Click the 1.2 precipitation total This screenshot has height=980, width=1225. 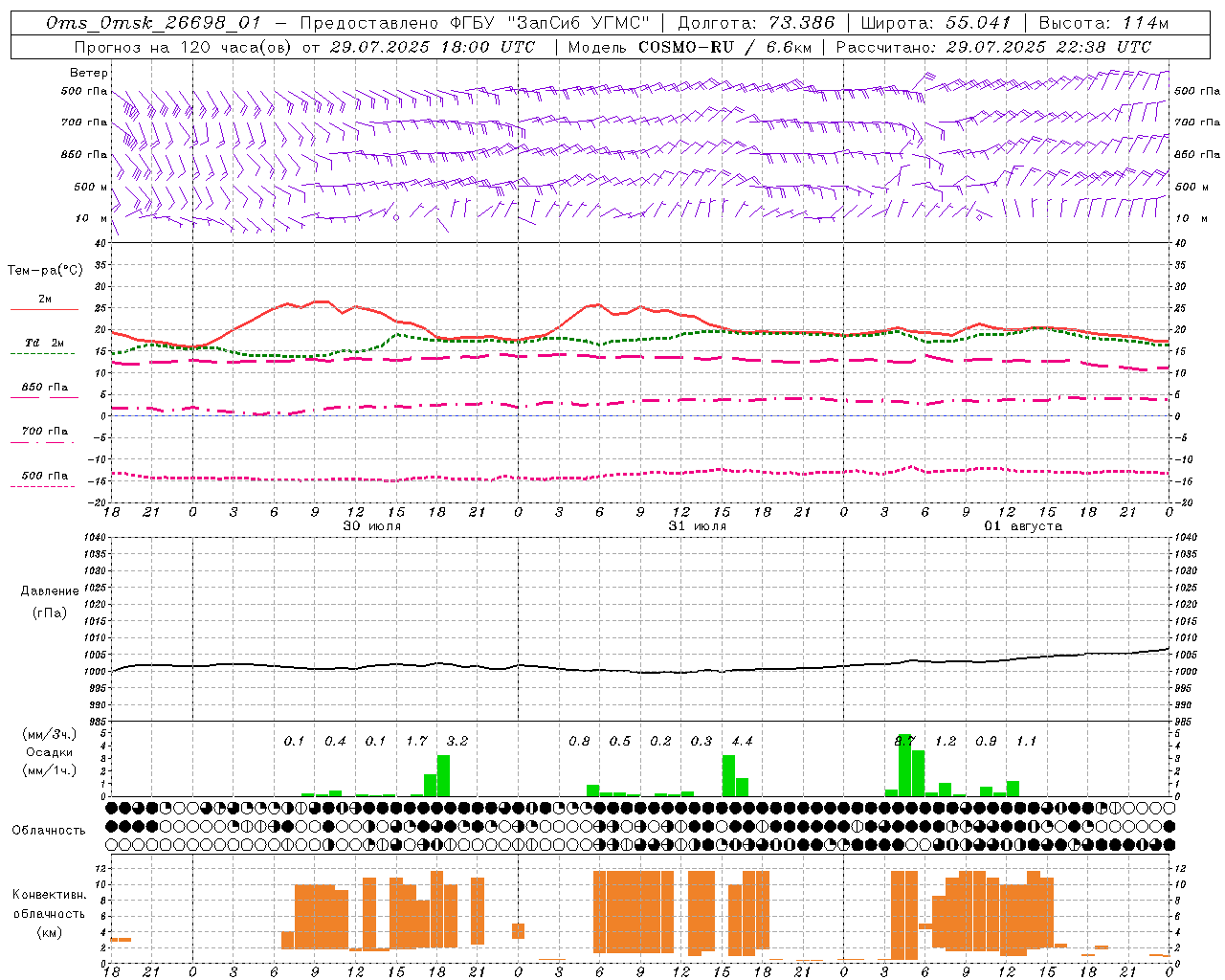946,741
